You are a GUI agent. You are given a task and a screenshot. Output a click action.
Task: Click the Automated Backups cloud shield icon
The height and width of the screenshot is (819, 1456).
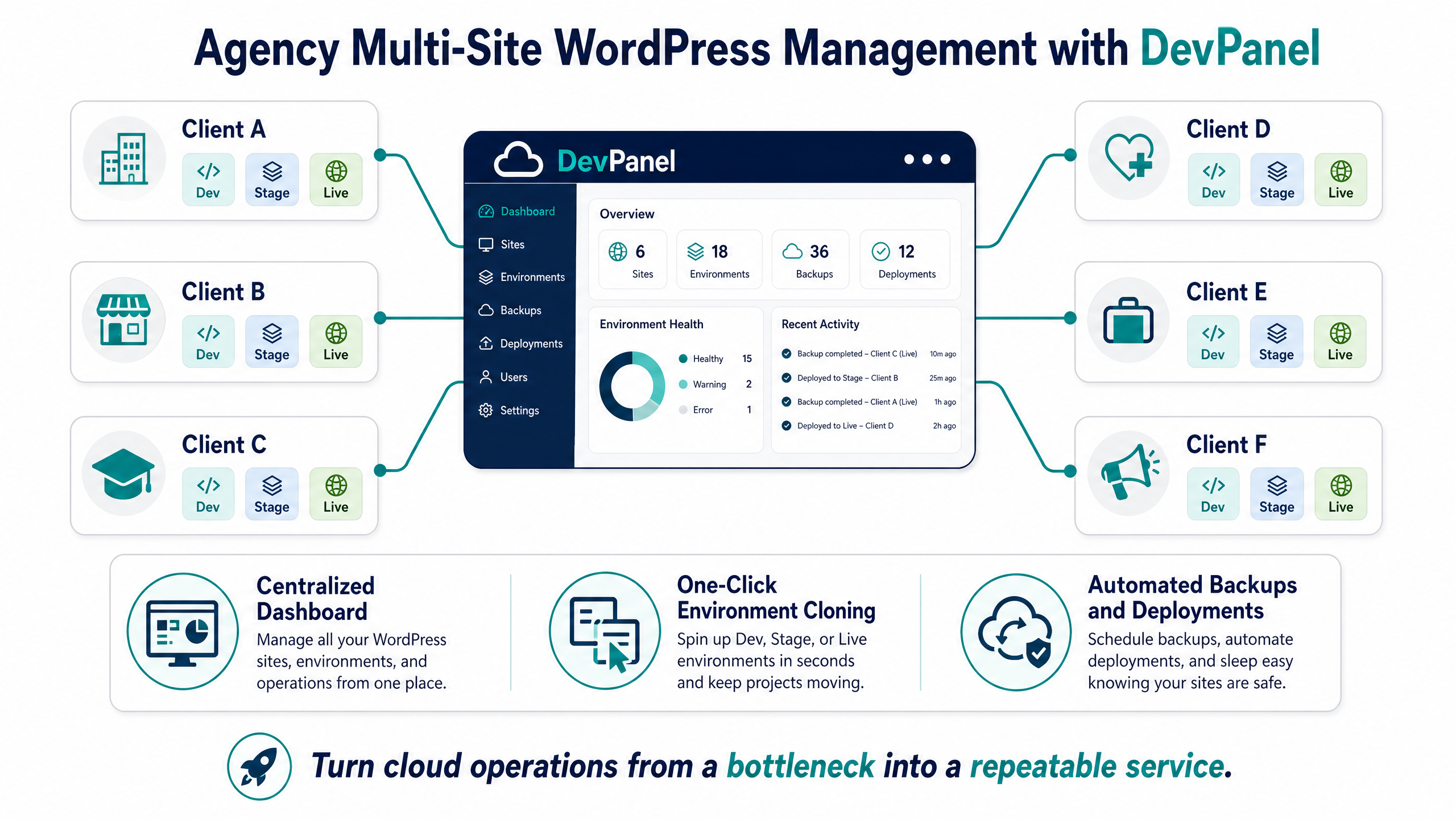[1016, 632]
